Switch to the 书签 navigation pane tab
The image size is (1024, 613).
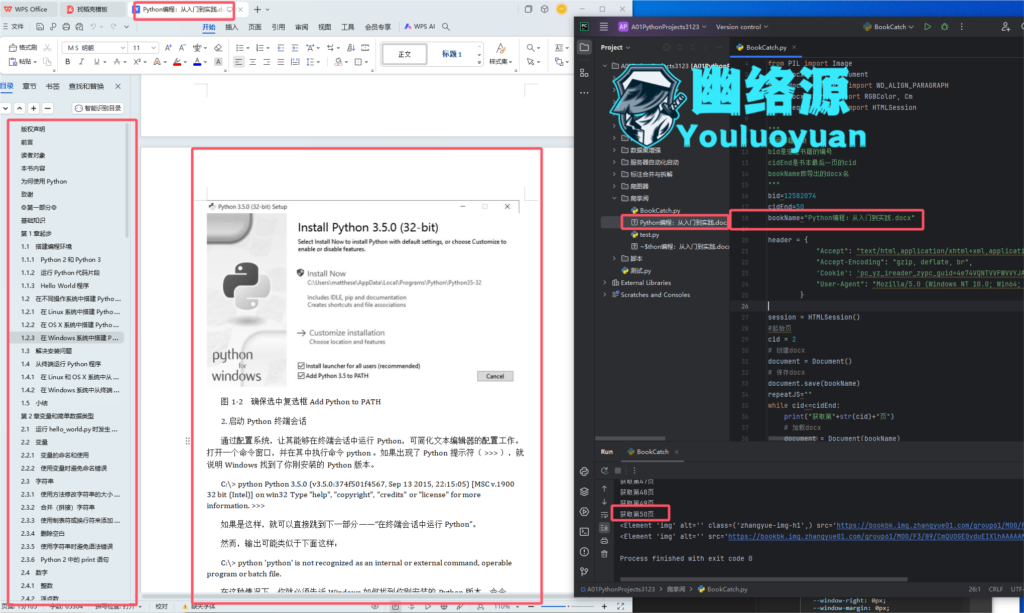(x=52, y=86)
